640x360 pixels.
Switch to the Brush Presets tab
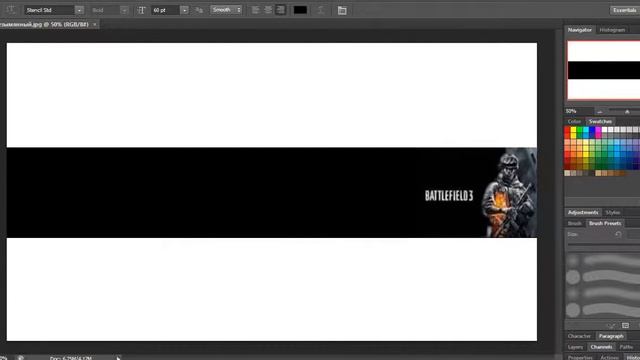click(x=605, y=224)
